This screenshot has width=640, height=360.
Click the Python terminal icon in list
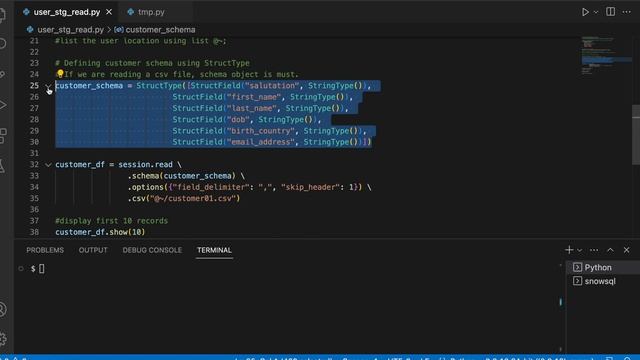pyautogui.click(x=577, y=267)
